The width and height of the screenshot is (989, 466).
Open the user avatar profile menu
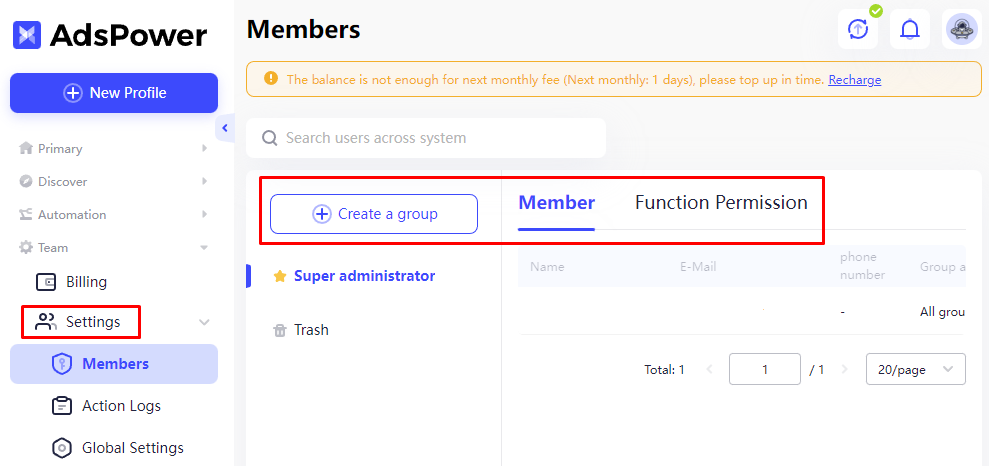pos(961,29)
